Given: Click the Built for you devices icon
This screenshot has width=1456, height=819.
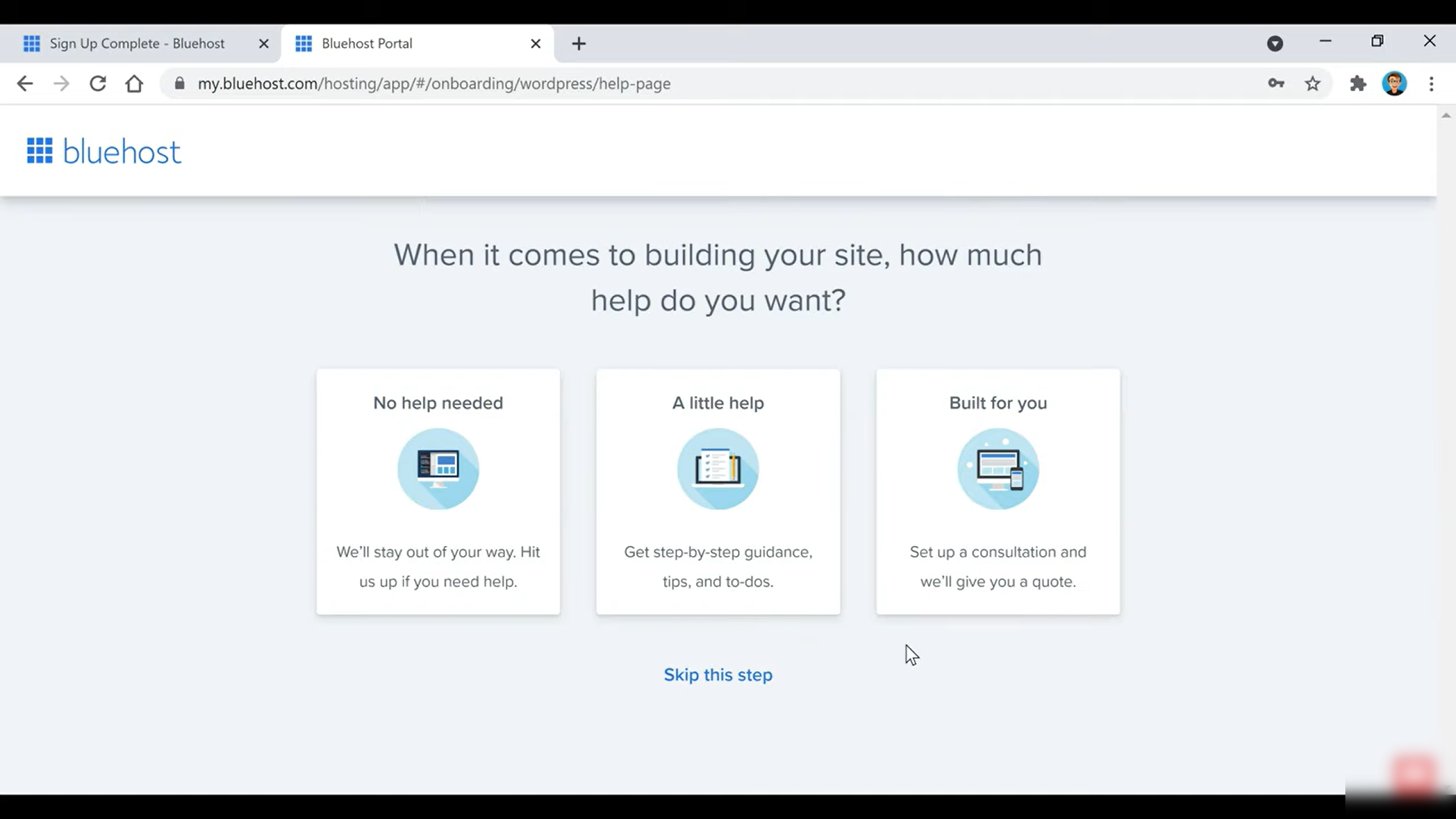Looking at the screenshot, I should pos(998,469).
